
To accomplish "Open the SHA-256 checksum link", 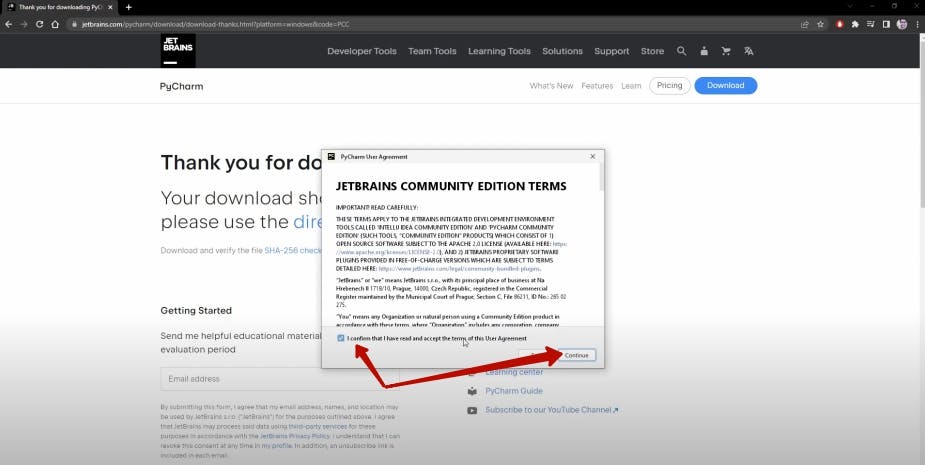I will coord(293,250).
